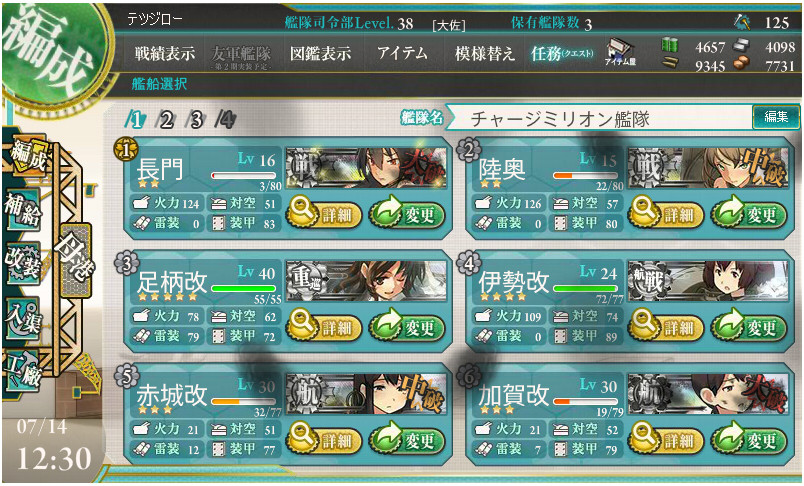Switch to fleet tab 3
This screenshot has height=486, width=804.
195,120
